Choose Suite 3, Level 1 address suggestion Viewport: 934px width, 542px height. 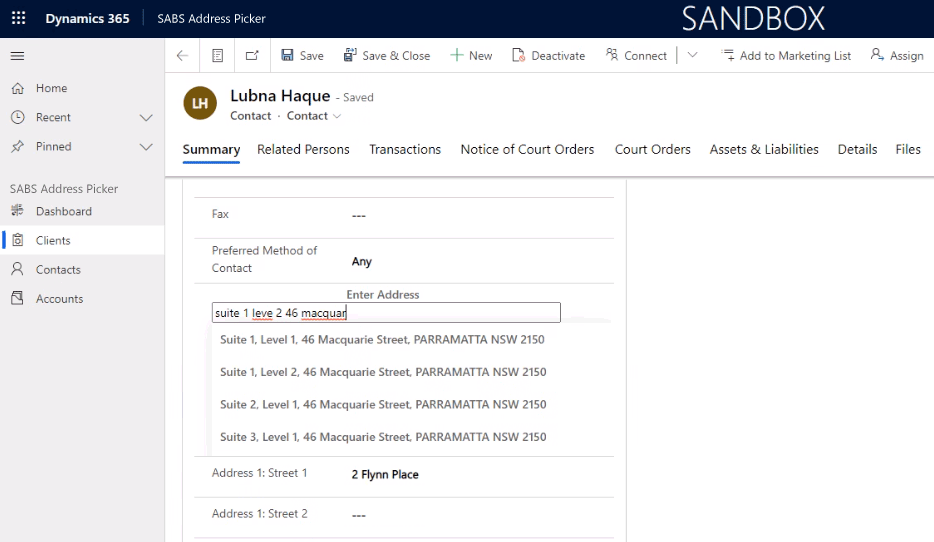click(x=384, y=437)
